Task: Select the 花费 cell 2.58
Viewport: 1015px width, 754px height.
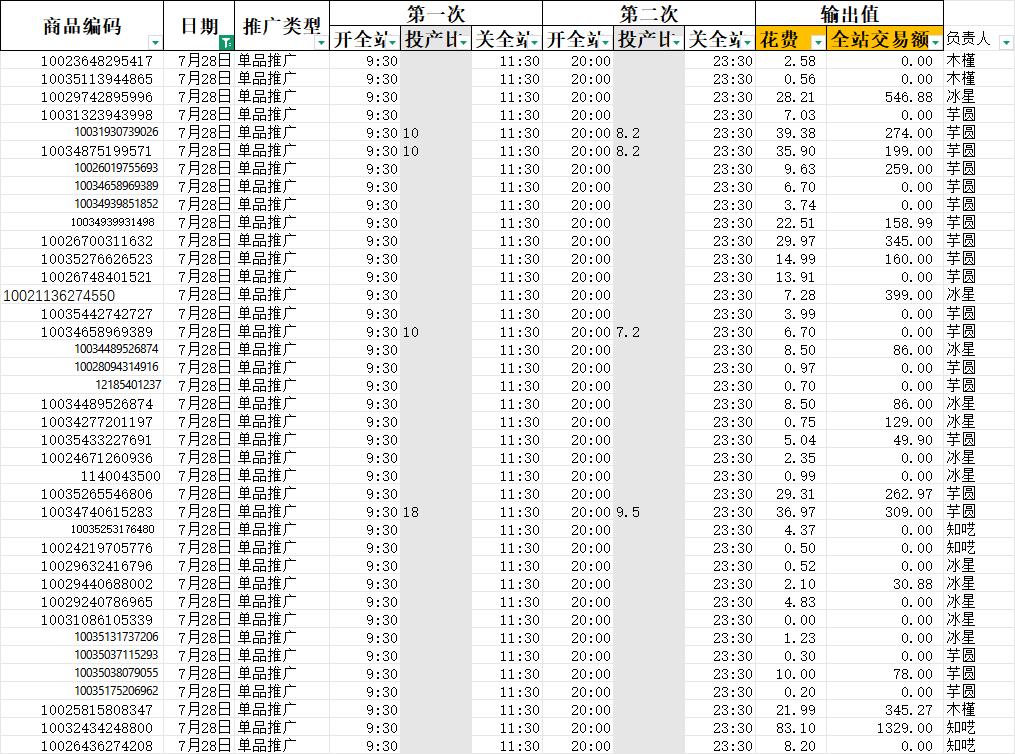Action: (791, 61)
